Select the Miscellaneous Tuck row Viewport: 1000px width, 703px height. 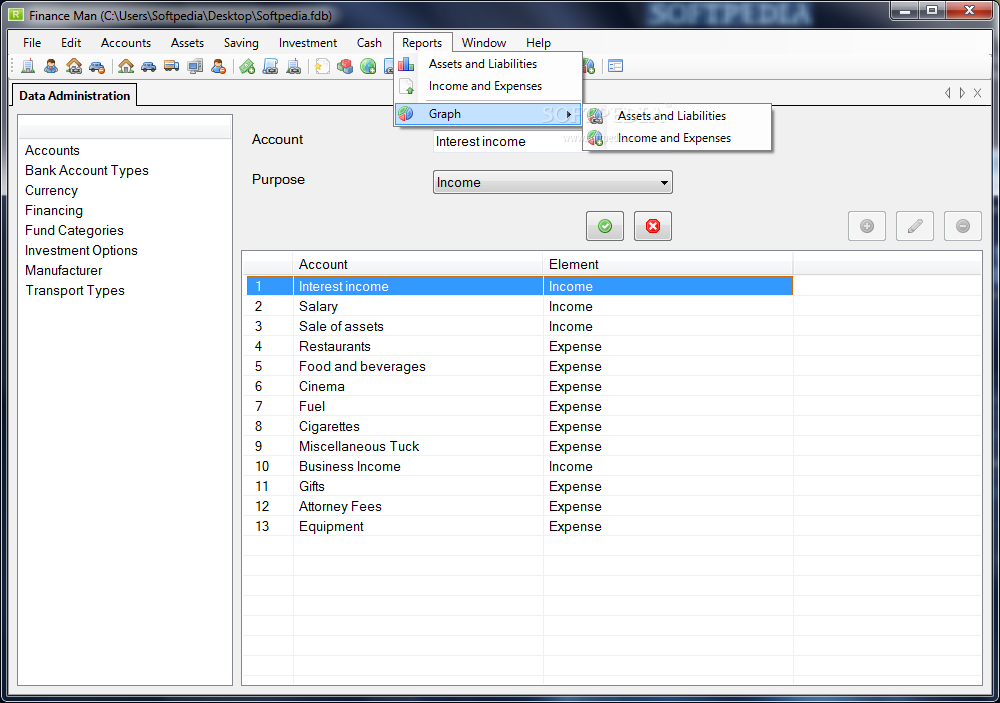[520, 446]
